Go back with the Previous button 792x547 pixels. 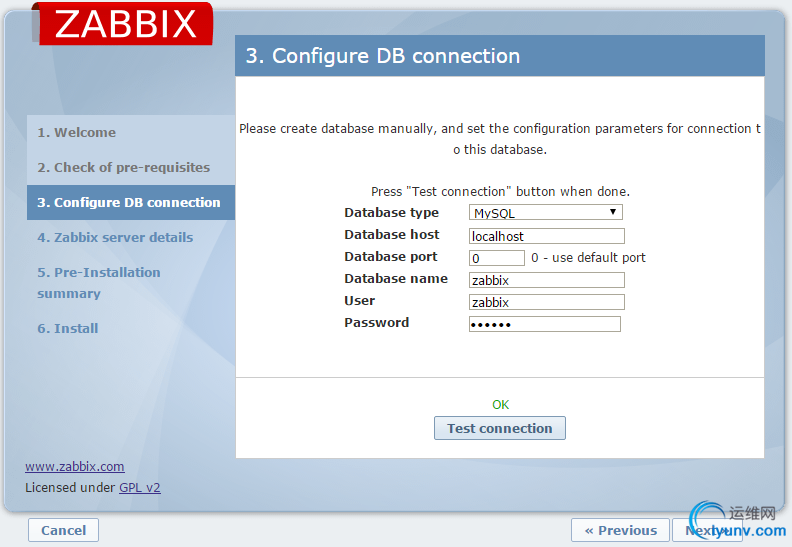click(620, 530)
